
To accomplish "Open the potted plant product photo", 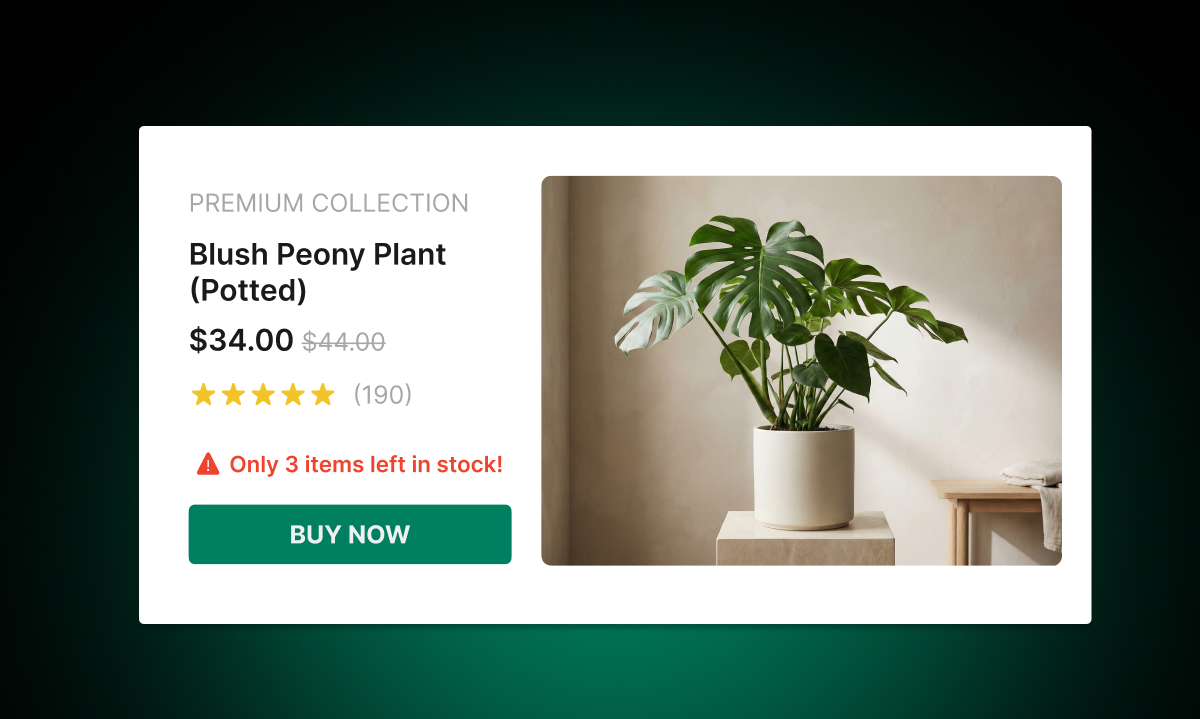I will tap(800, 370).
